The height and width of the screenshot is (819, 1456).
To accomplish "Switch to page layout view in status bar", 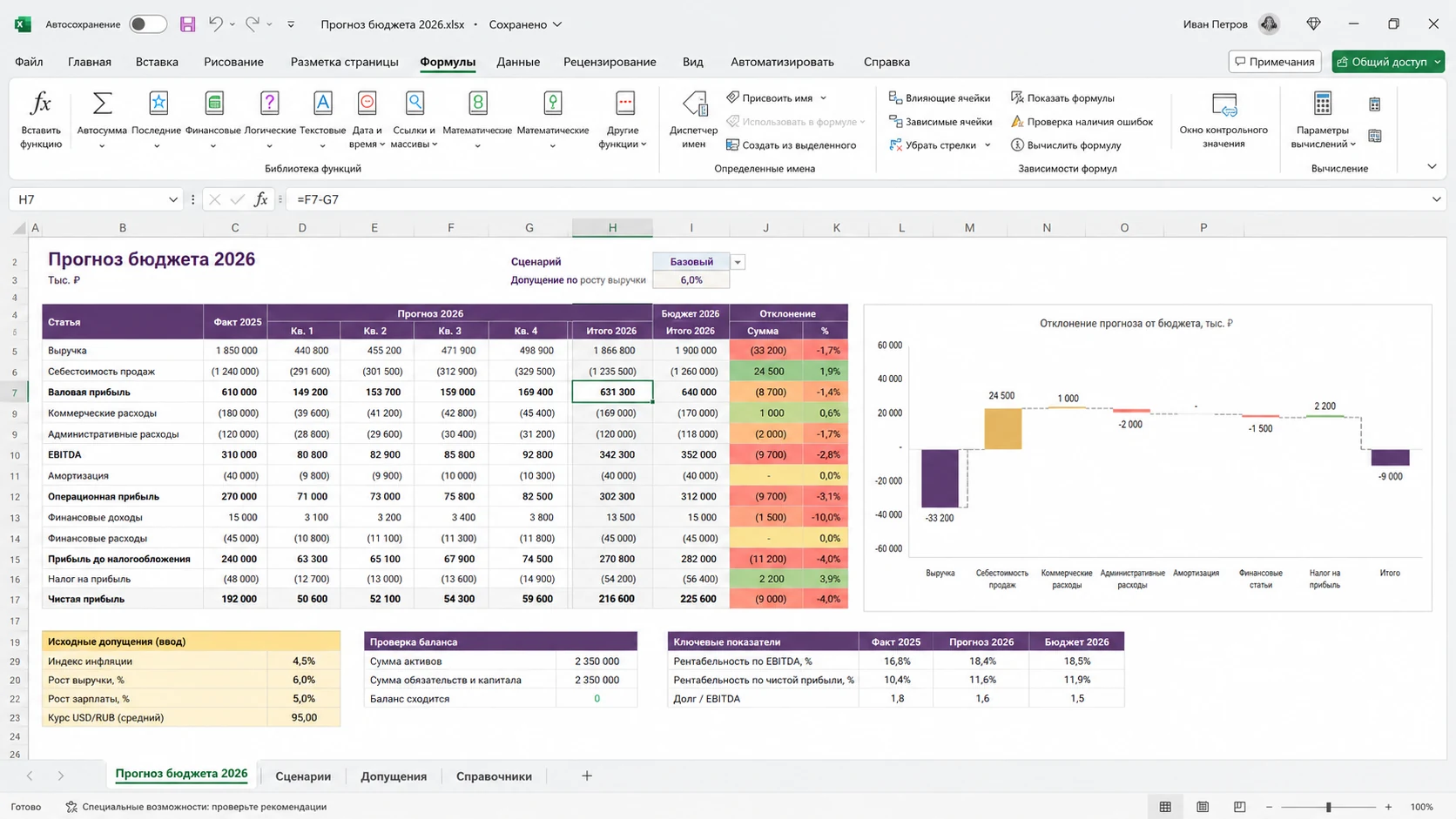I will [1203, 807].
